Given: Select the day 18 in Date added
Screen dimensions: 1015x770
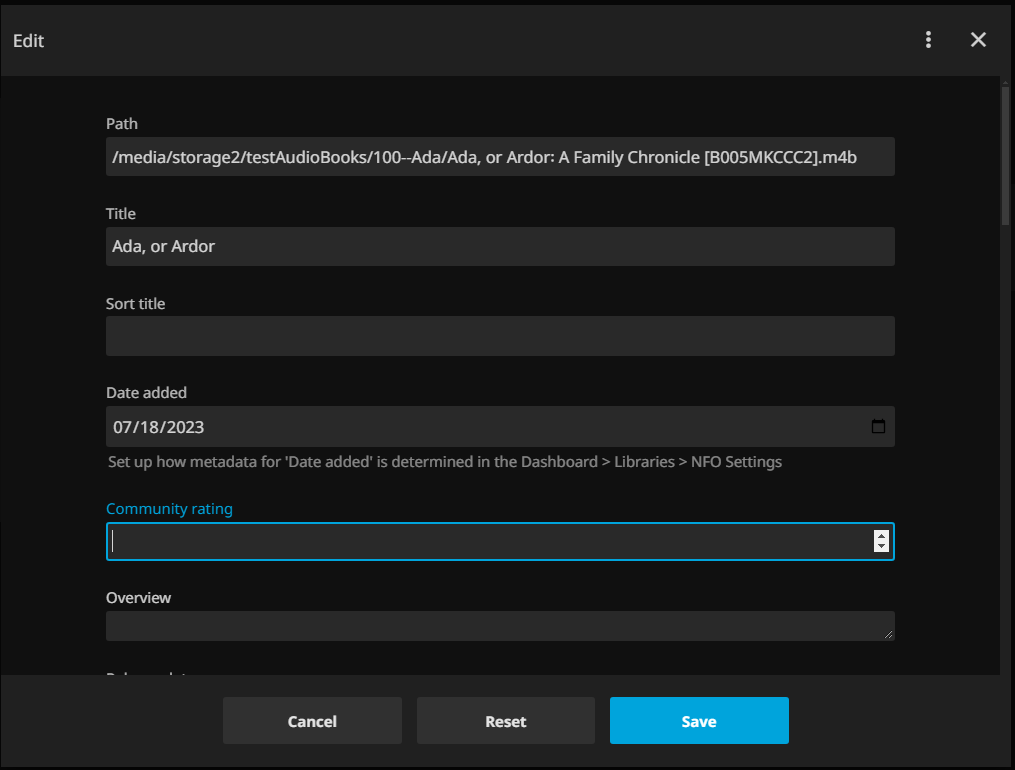Looking at the screenshot, I should (149, 427).
